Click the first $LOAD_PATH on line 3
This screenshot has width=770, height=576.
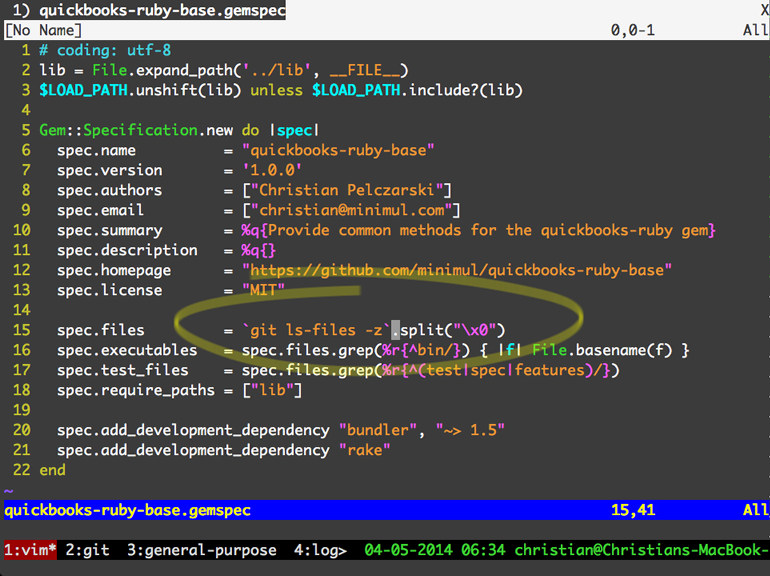tap(83, 90)
